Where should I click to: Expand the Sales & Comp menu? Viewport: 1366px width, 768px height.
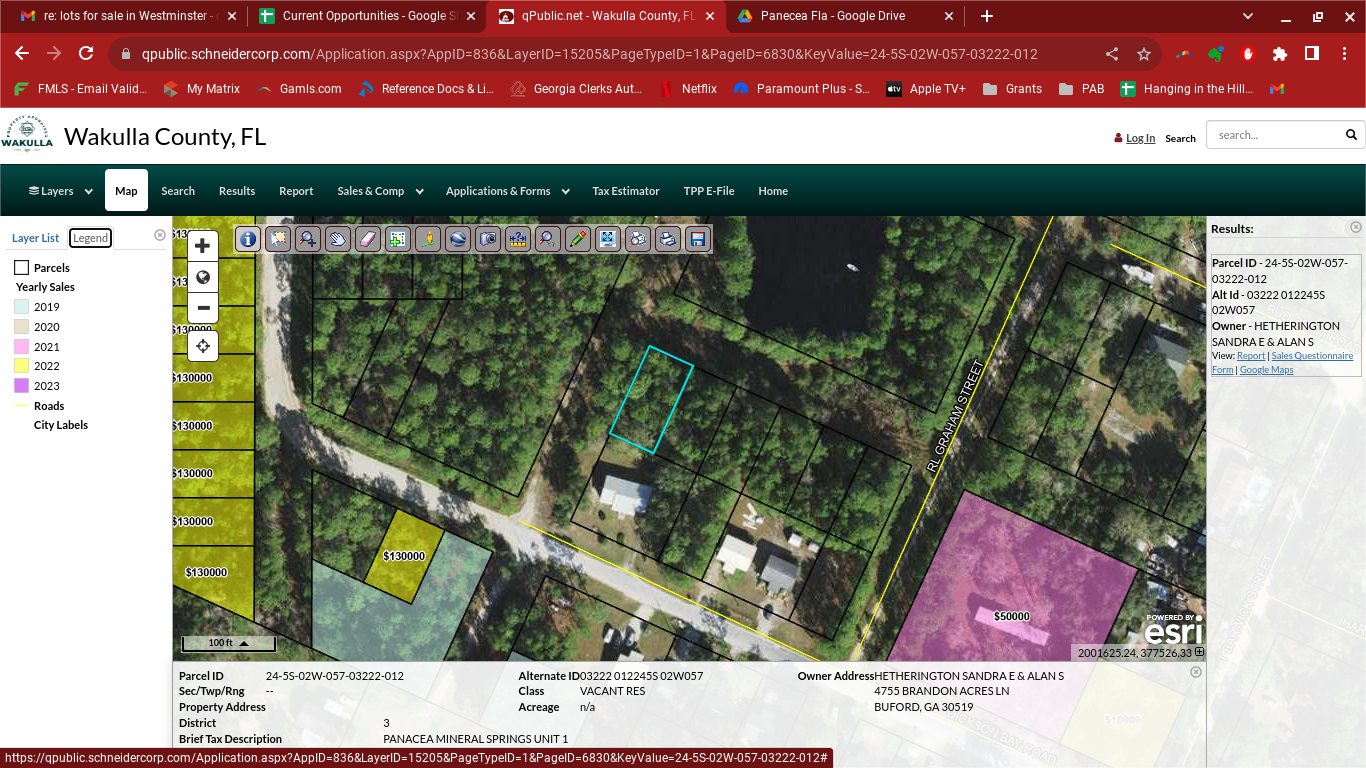coord(380,191)
